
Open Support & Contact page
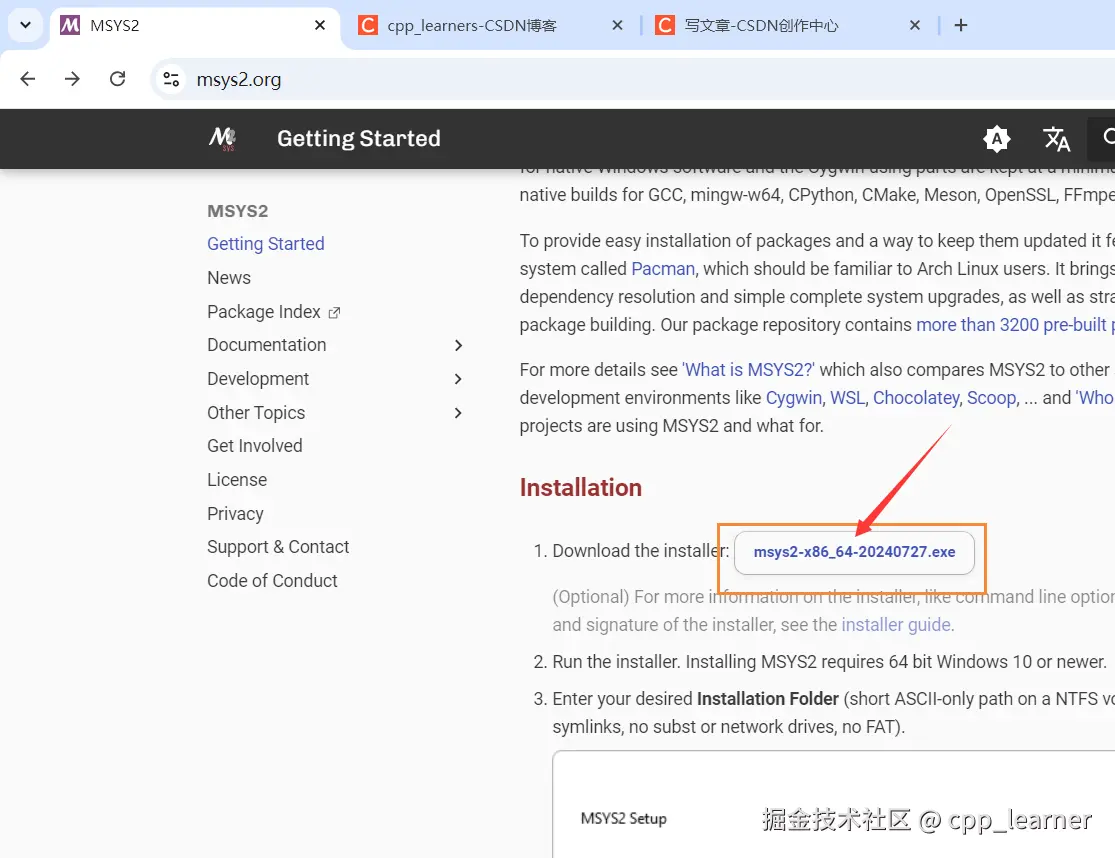(x=278, y=547)
